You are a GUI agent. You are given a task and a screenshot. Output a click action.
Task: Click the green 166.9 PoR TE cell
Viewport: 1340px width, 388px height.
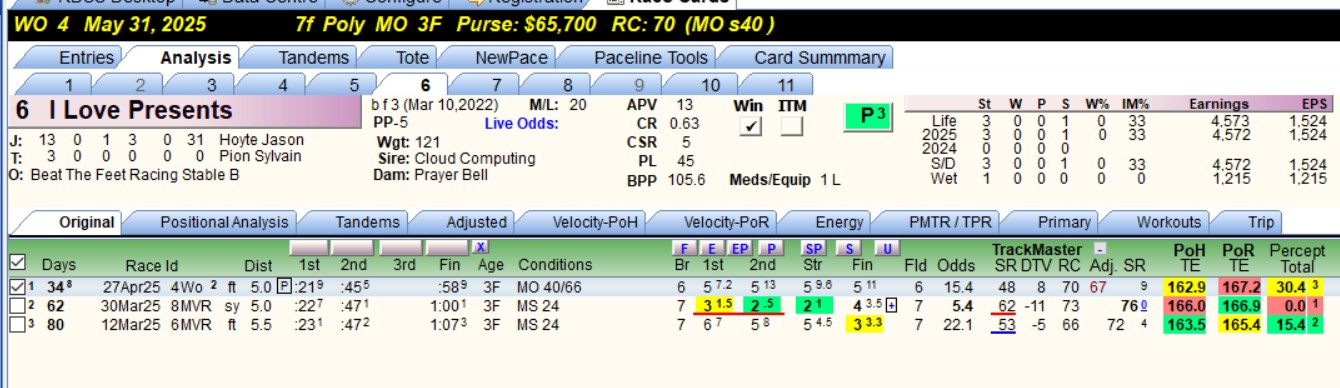click(1240, 305)
